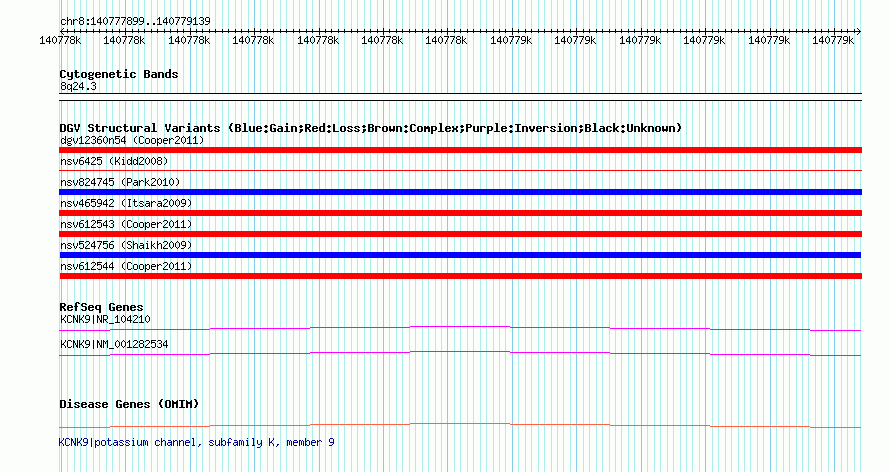The image size is (890, 472).
Task: Click the 8q24.3 band label
Action: (78, 86)
